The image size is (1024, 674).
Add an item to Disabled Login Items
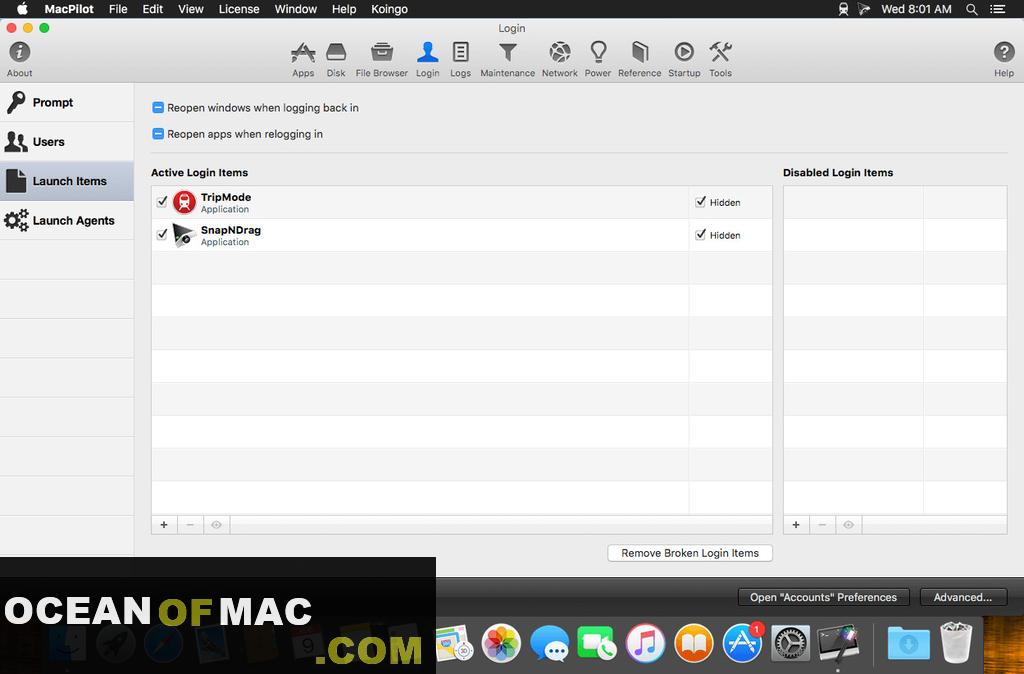click(x=796, y=524)
